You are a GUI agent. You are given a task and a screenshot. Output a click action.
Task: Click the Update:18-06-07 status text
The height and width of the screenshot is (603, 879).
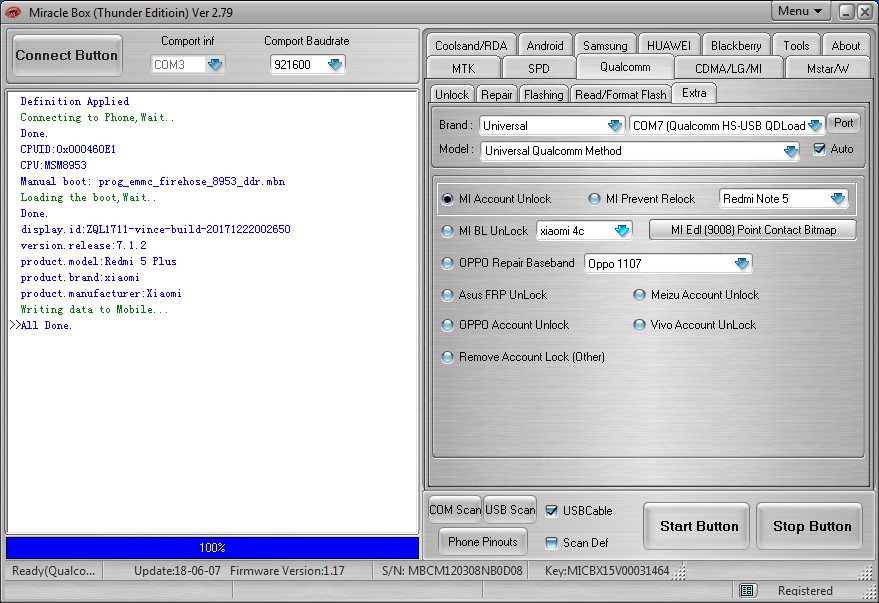pos(177,570)
